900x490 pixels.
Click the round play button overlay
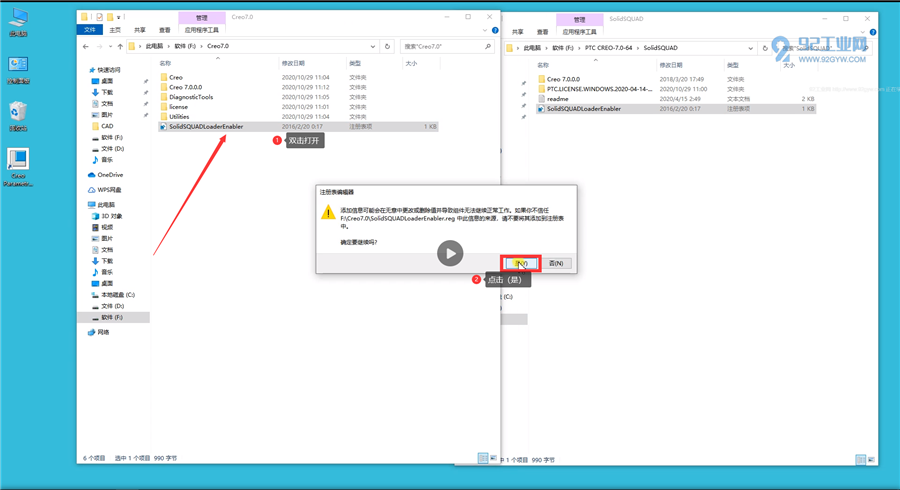[450, 253]
